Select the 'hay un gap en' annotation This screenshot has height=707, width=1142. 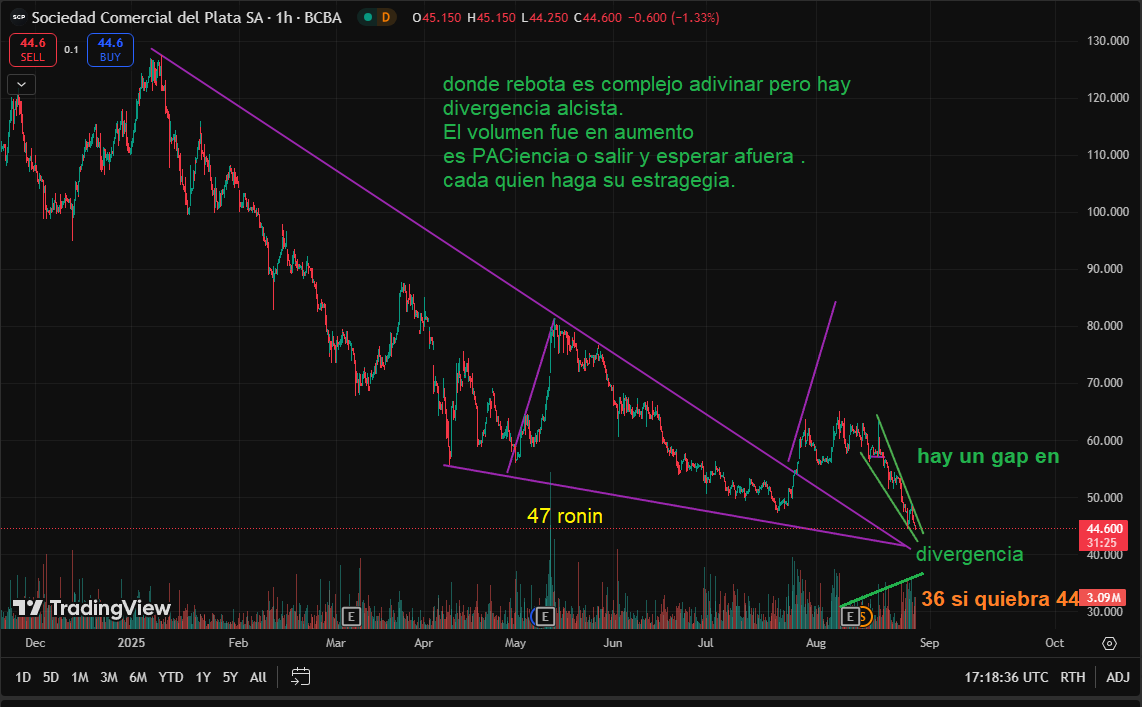pyautogui.click(x=988, y=457)
